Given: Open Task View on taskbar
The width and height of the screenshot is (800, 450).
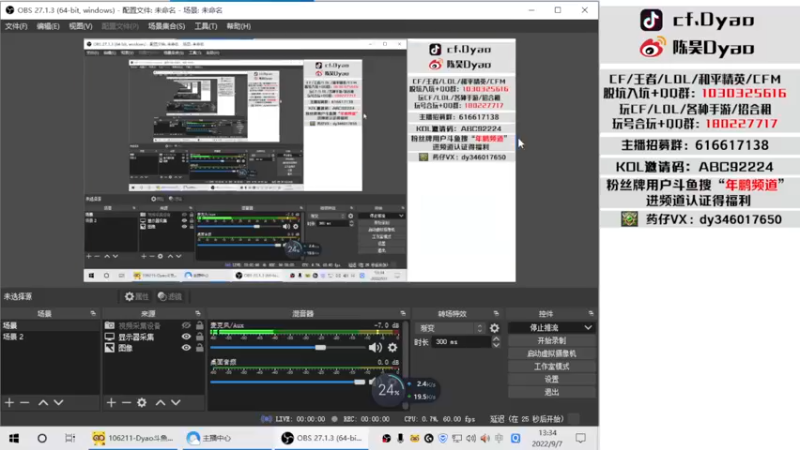Looking at the screenshot, I should click(70, 438).
